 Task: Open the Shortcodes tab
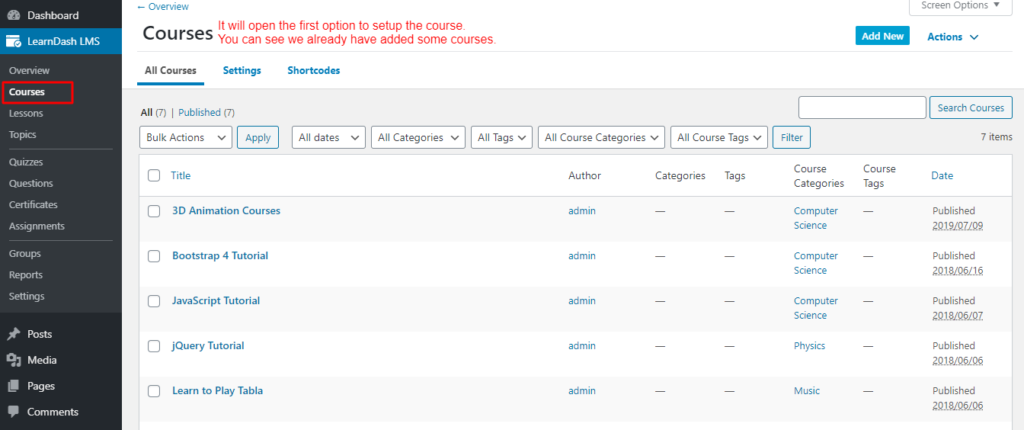click(x=313, y=71)
